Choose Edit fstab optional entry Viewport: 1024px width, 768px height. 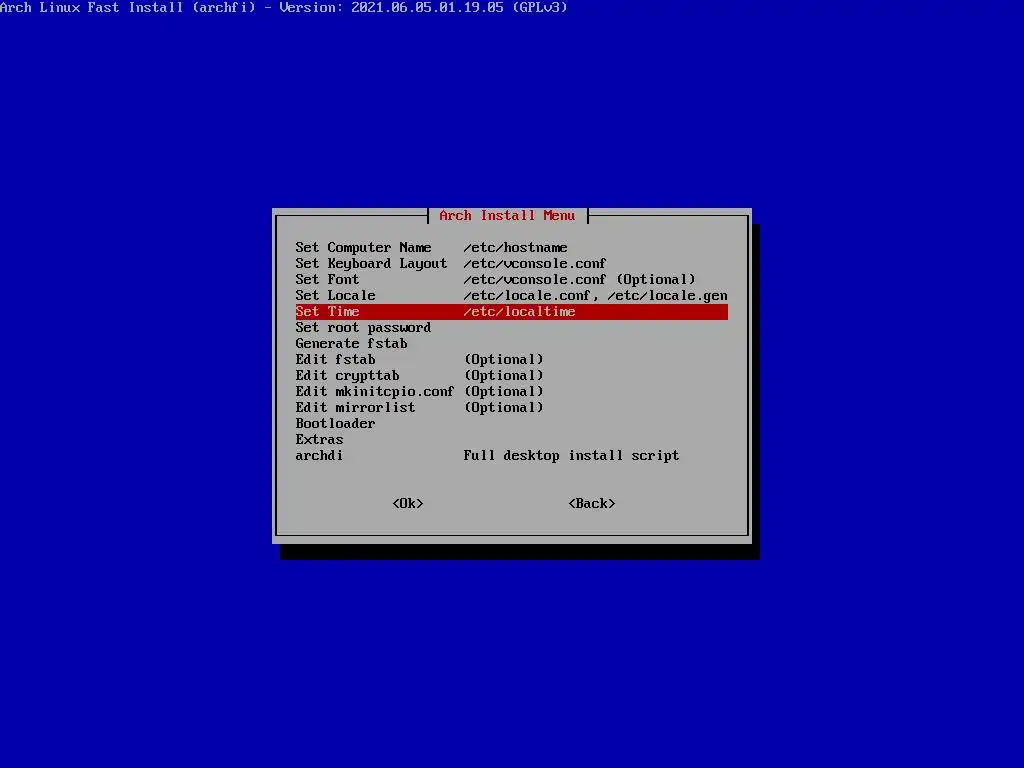click(x=511, y=359)
